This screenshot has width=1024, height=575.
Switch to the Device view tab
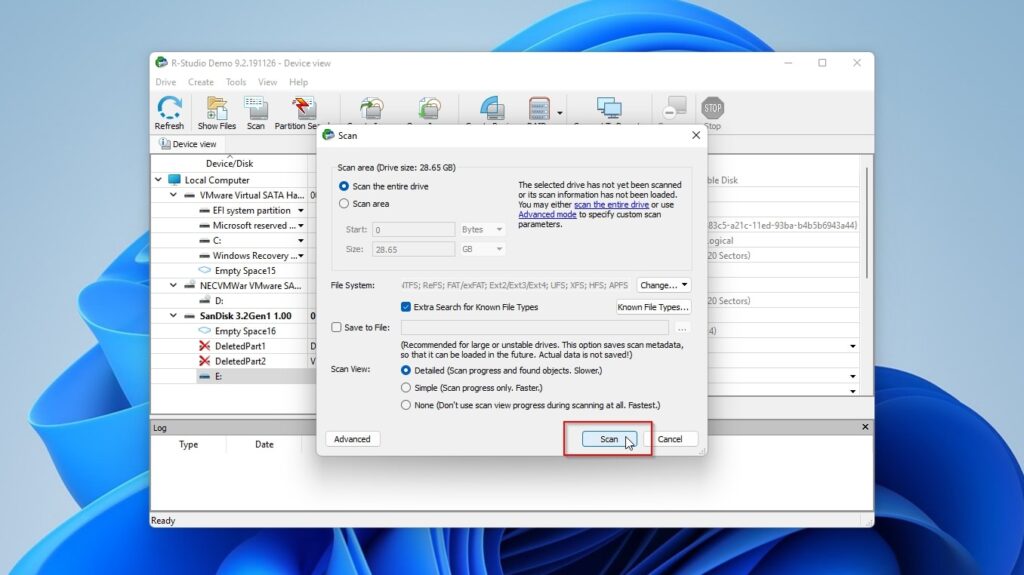point(187,144)
